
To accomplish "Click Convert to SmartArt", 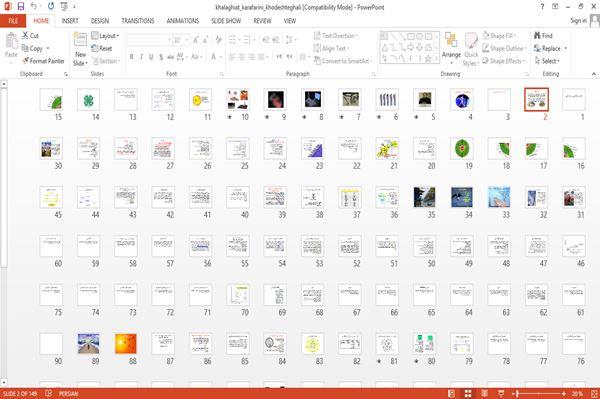I will 342,61.
